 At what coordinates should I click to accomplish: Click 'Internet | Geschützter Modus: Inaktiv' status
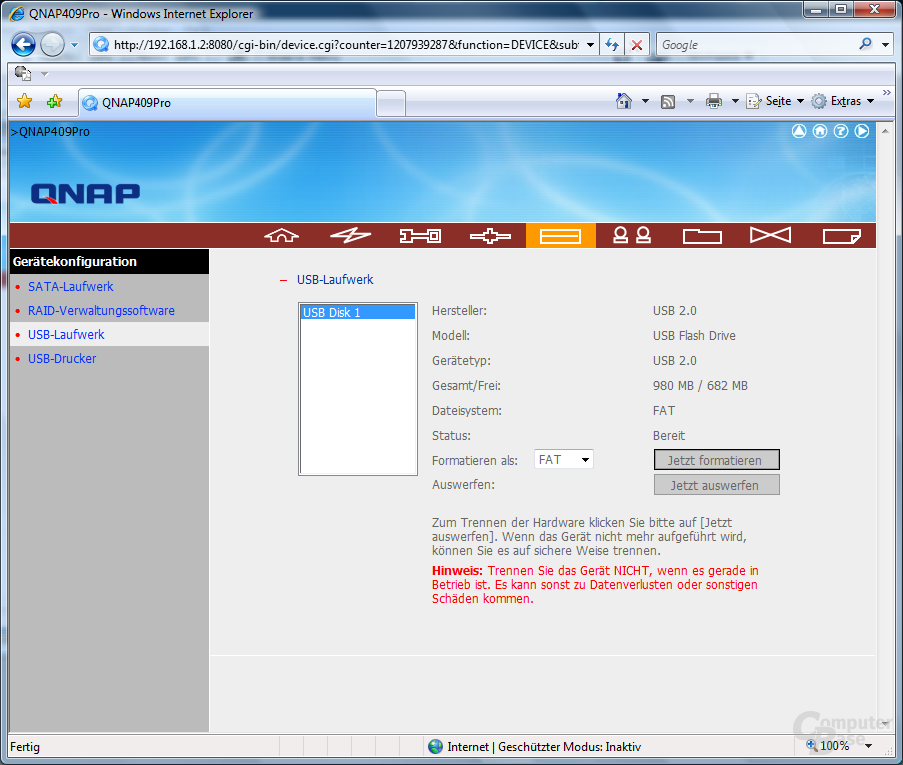pos(544,747)
